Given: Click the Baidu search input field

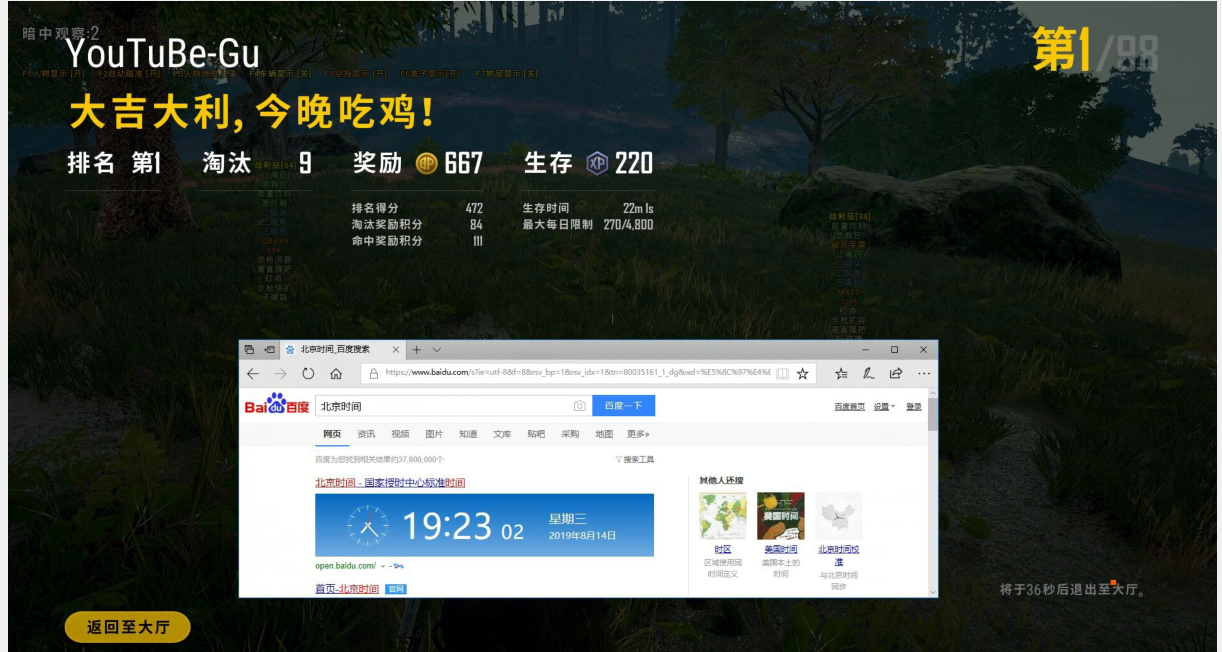Looking at the screenshot, I should coord(443,406).
